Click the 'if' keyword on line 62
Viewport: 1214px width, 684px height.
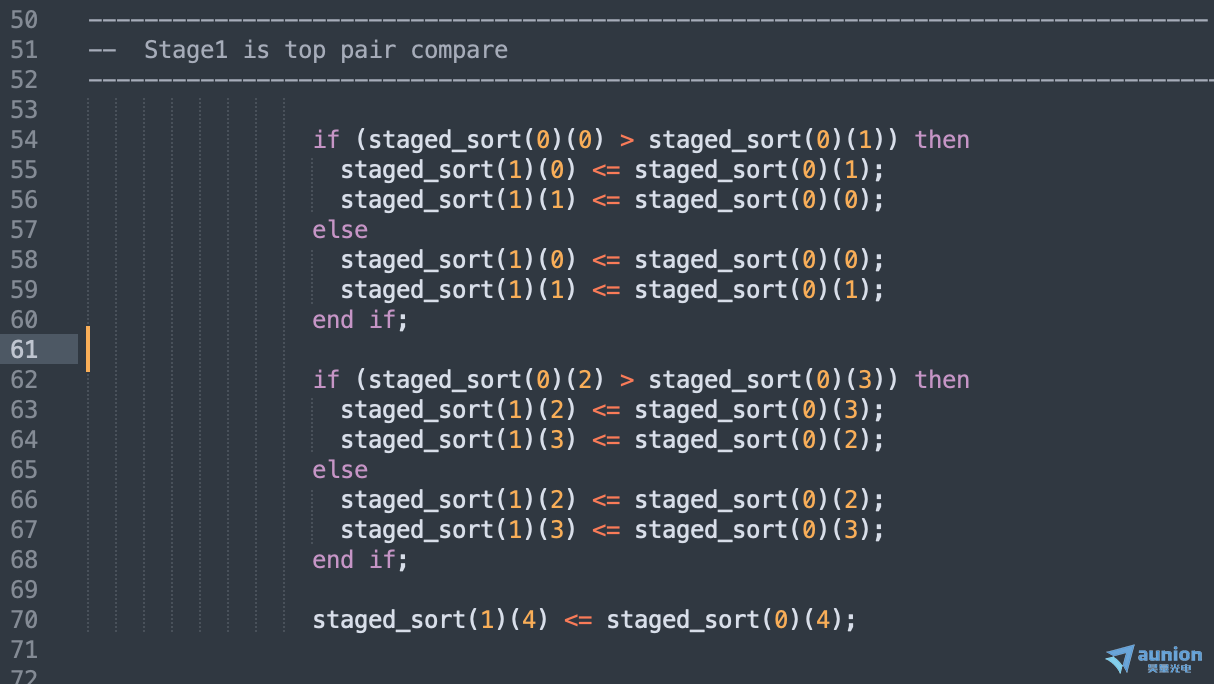click(326, 379)
